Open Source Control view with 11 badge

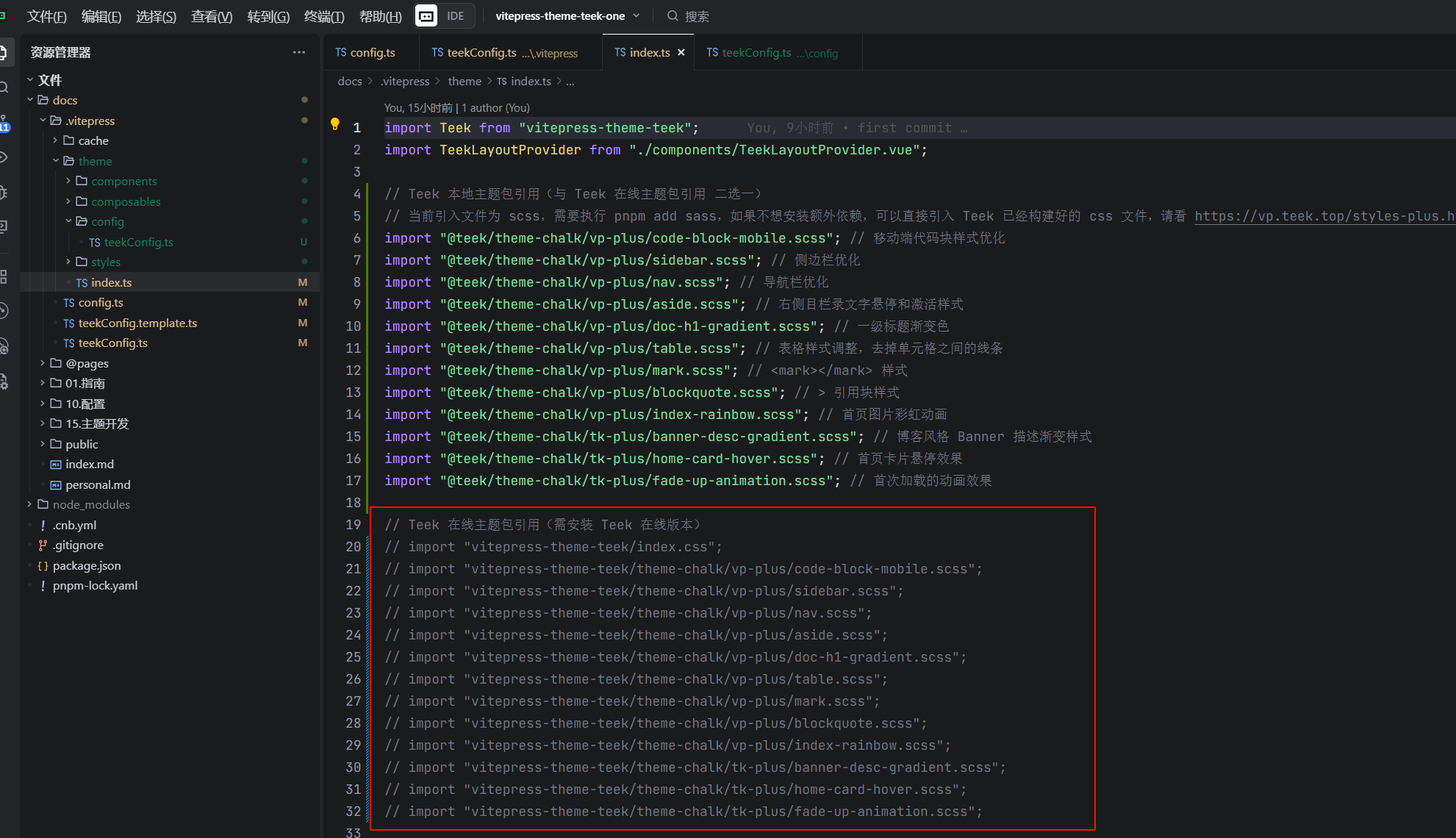[x=4, y=123]
